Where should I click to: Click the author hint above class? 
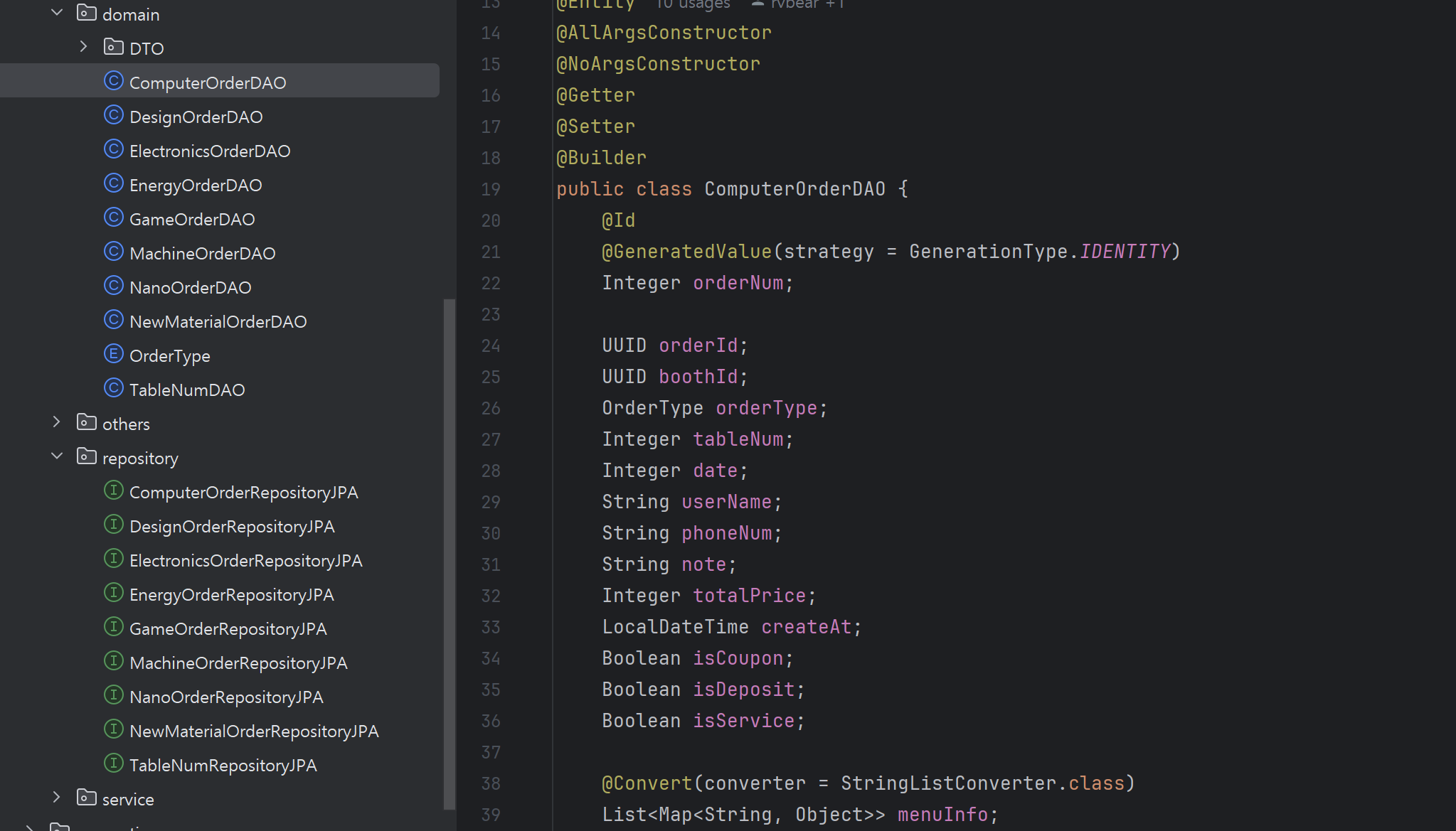[798, 4]
